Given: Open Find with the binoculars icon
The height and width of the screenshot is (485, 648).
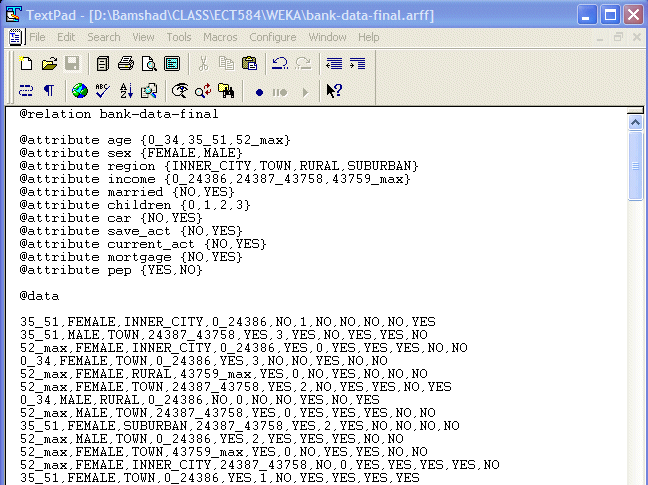Looking at the screenshot, I should click(226, 91).
